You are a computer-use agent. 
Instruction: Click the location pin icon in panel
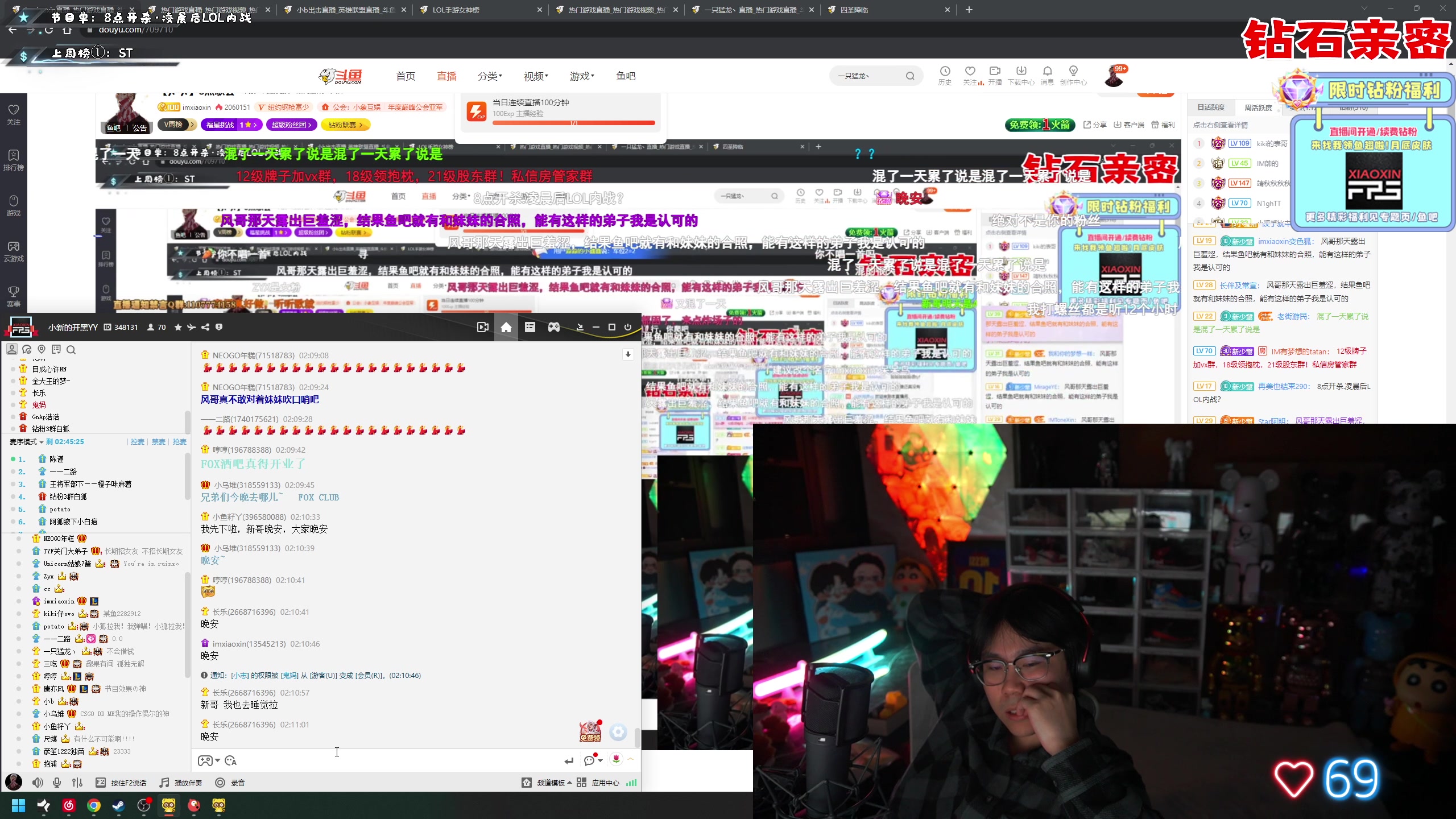41,349
